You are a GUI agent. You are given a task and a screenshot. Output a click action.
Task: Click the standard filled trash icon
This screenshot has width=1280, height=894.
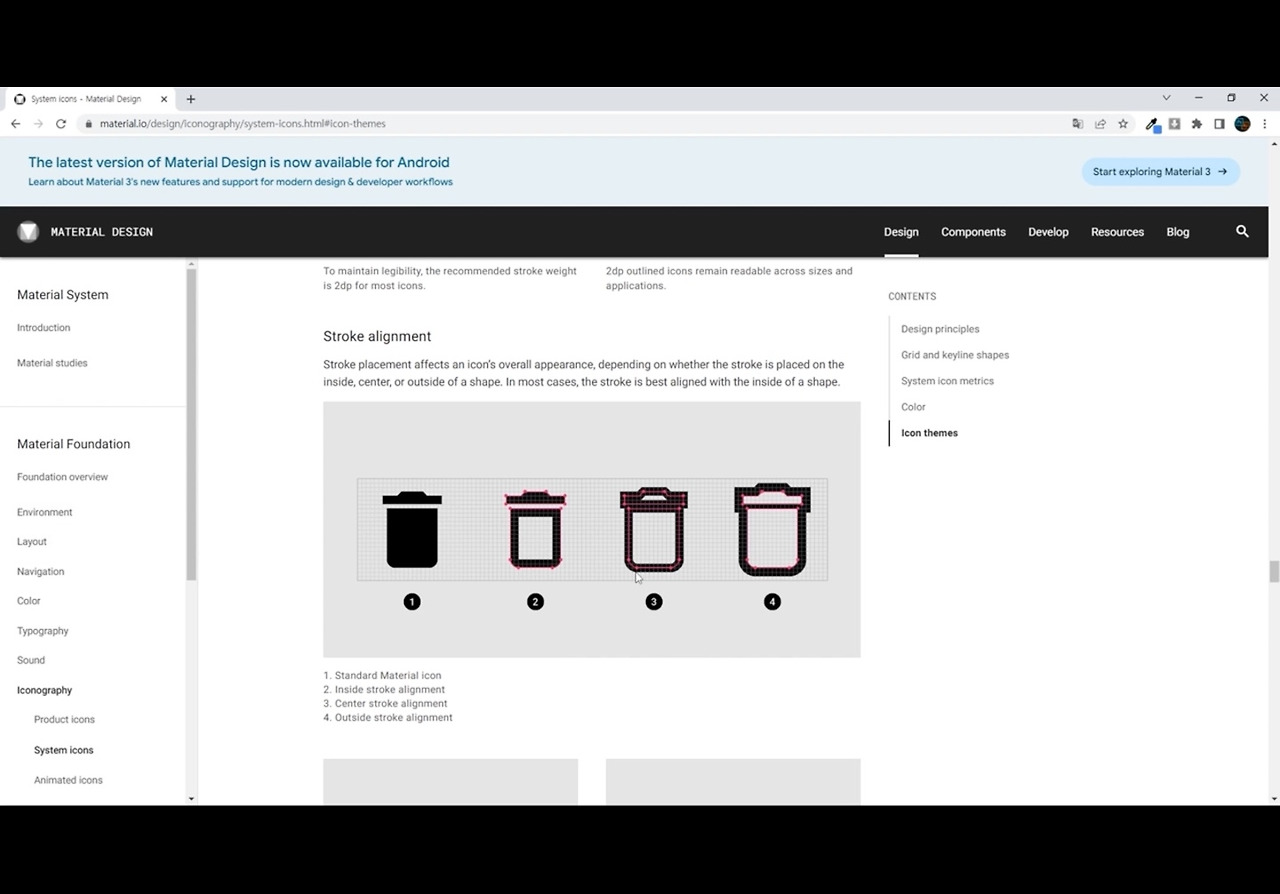click(x=412, y=529)
